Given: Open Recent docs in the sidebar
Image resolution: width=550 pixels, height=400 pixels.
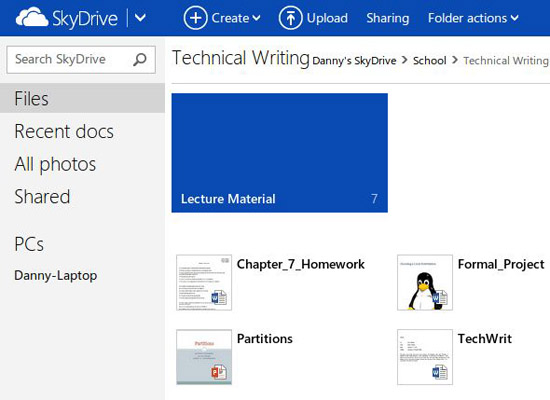Looking at the screenshot, I should (64, 132).
